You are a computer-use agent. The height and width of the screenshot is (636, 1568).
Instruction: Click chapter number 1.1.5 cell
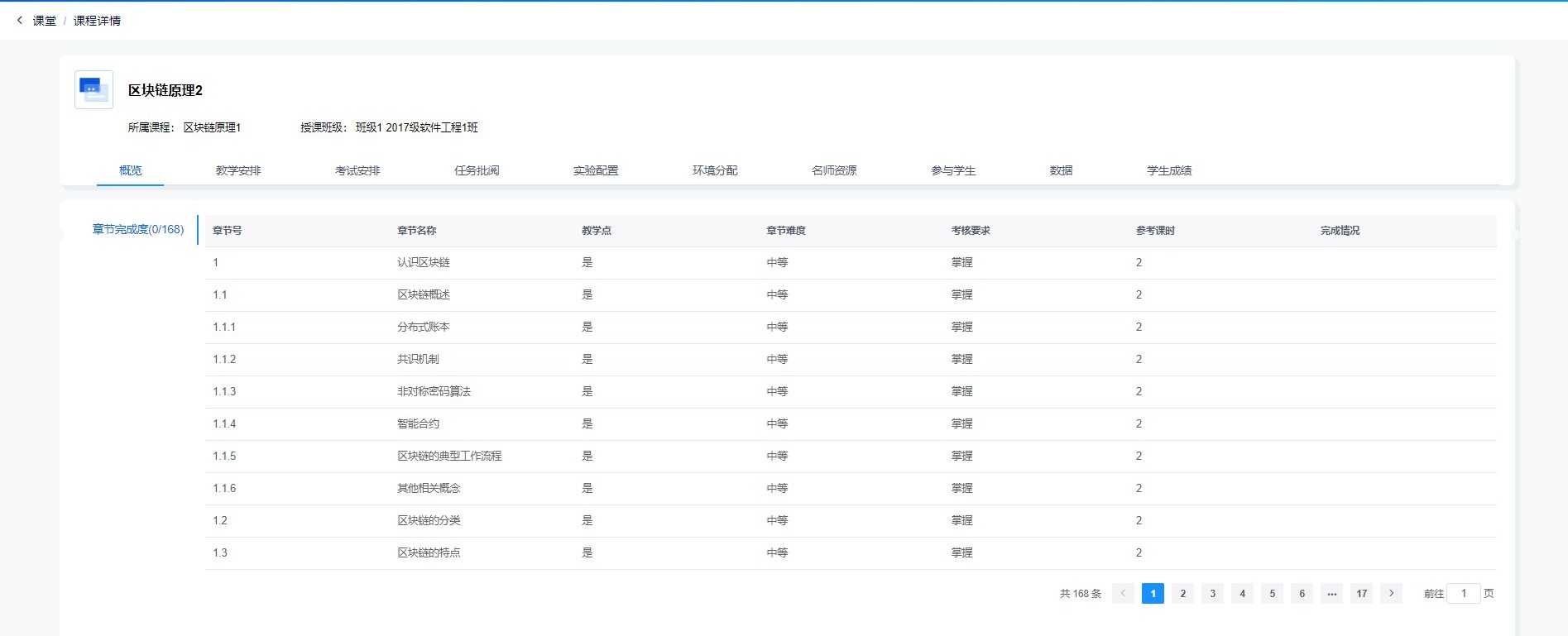(224, 457)
